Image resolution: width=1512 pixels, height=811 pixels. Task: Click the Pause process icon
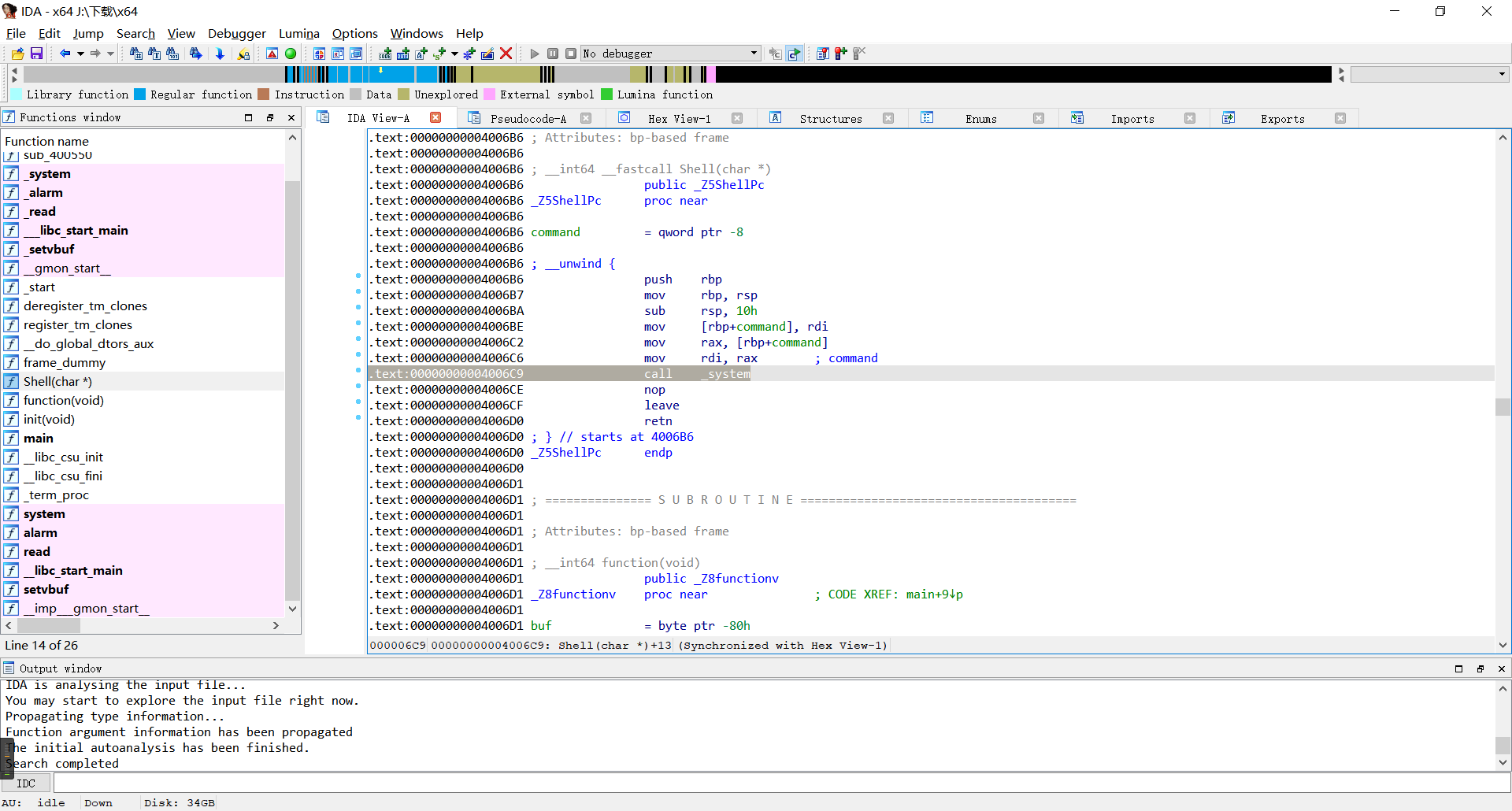pyautogui.click(x=553, y=54)
